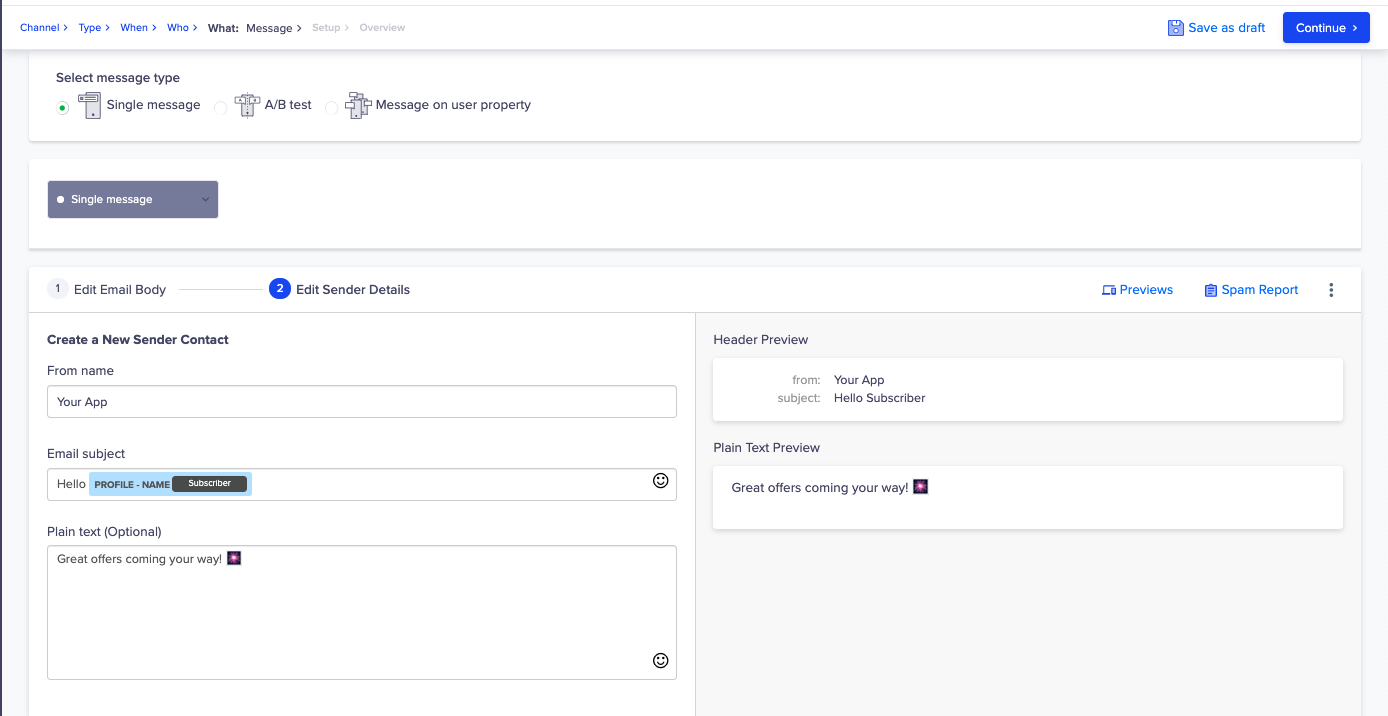1388x716 pixels.
Task: Open the Previews device icon
Action: point(1108,290)
